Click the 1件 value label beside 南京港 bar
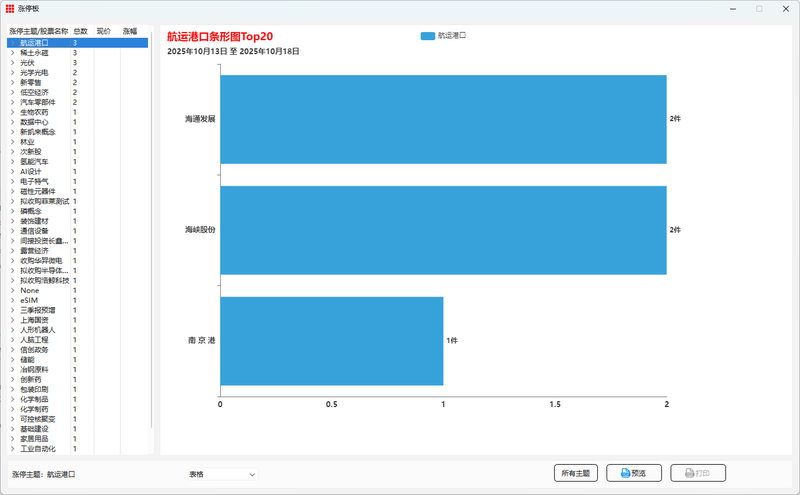The width and height of the screenshot is (800, 495). point(452,340)
